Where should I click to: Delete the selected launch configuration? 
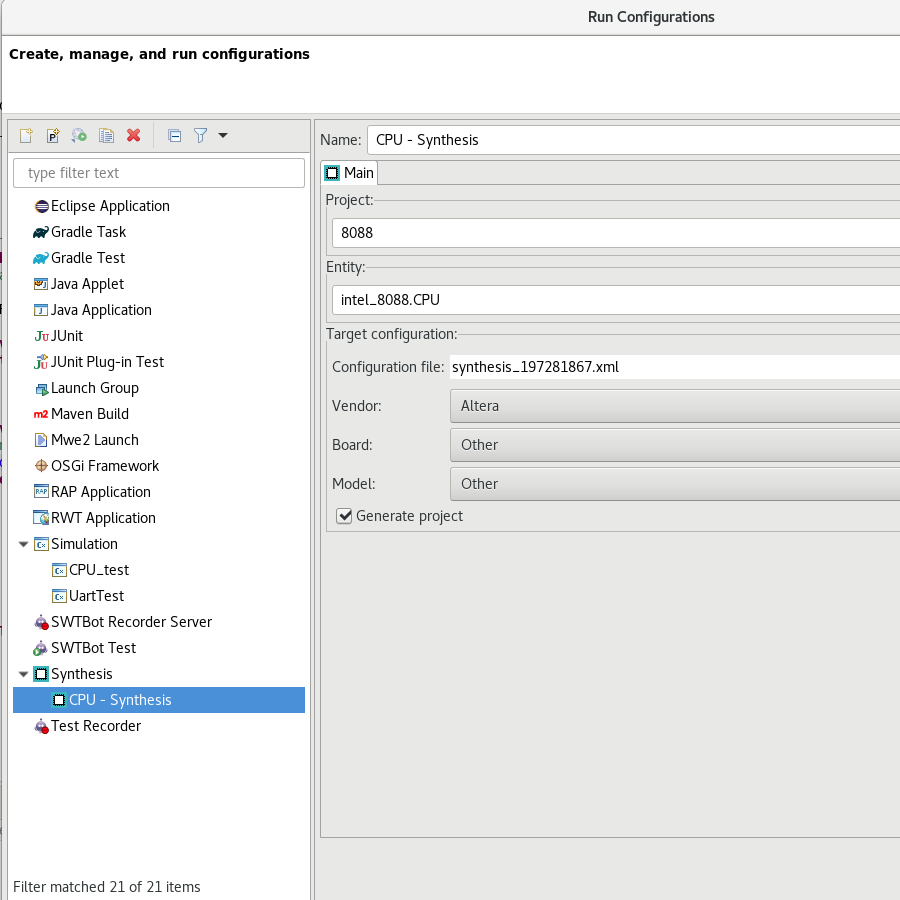tap(133, 136)
